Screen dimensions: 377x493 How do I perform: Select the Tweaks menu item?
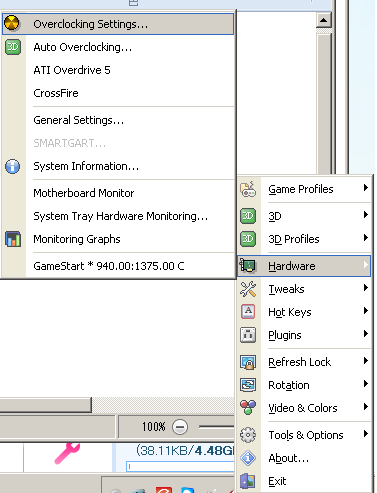pos(304,289)
